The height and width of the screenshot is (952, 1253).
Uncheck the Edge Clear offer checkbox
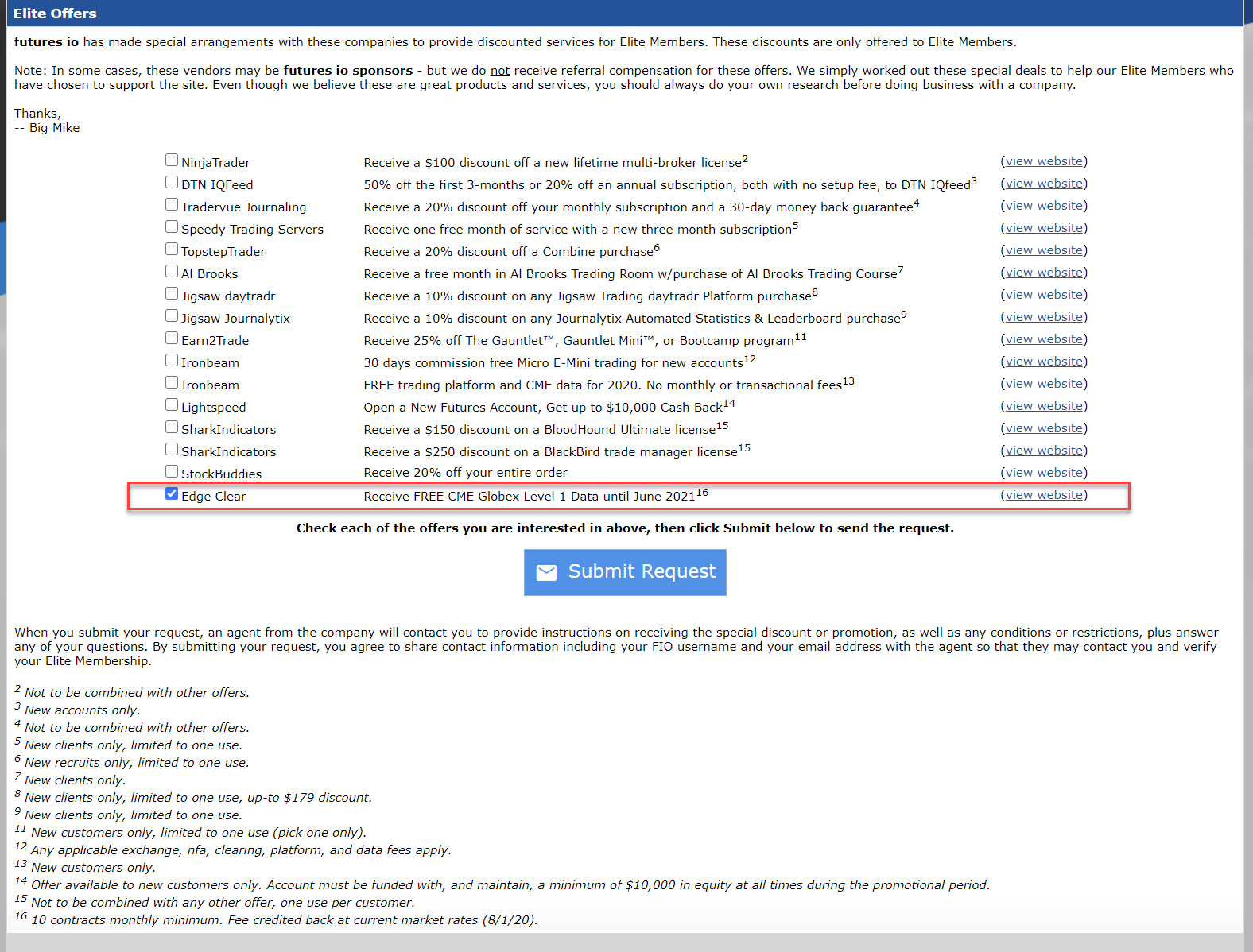coord(172,493)
